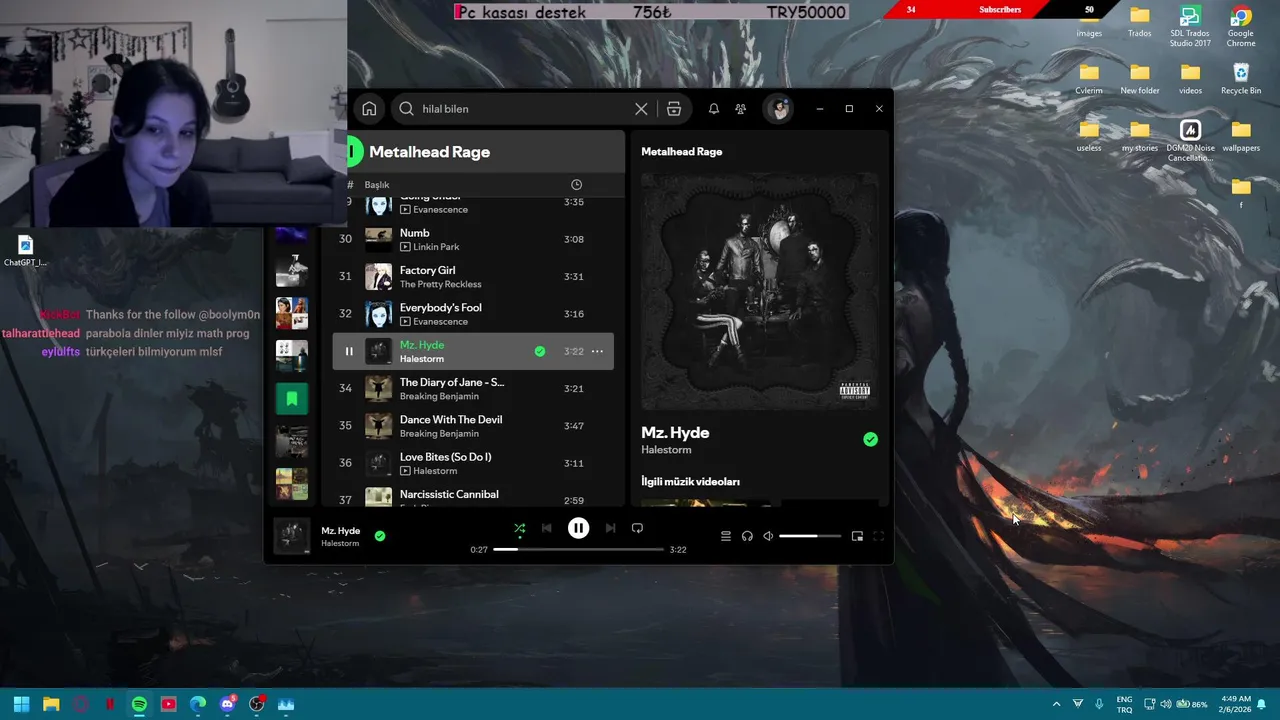Select Love Bites (So Do I) track

click(473, 463)
